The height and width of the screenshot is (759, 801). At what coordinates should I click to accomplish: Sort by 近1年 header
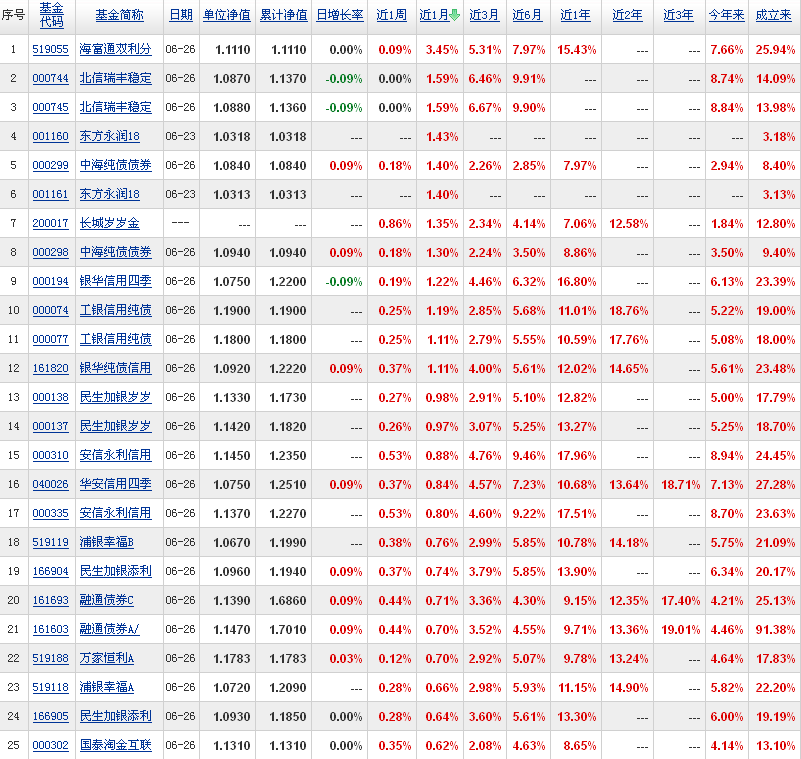pyautogui.click(x=576, y=15)
